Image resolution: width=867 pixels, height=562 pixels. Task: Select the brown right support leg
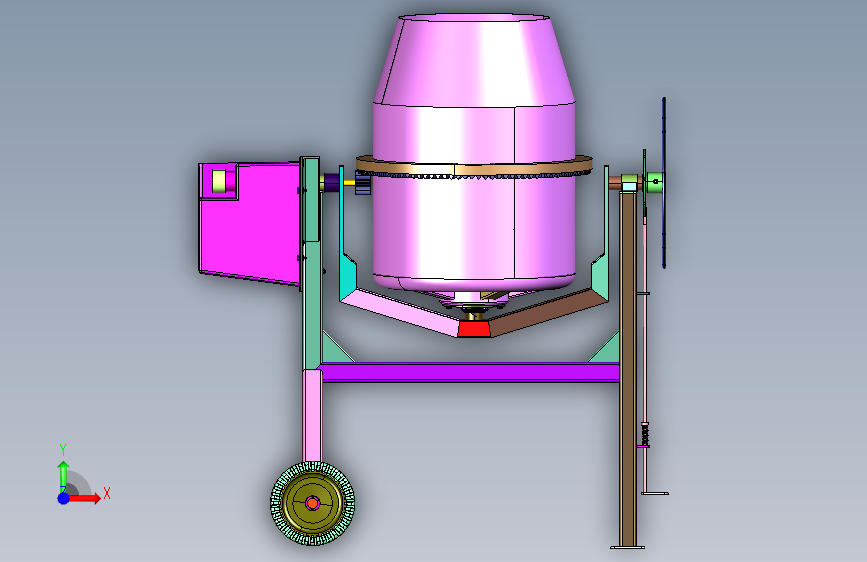[628, 368]
